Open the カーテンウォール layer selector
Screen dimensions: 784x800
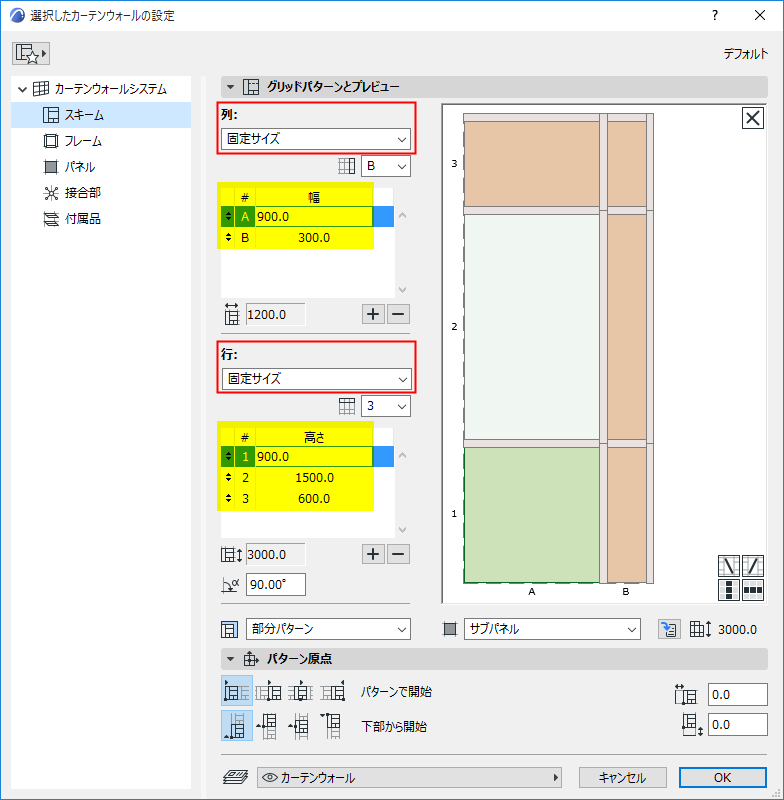point(409,778)
